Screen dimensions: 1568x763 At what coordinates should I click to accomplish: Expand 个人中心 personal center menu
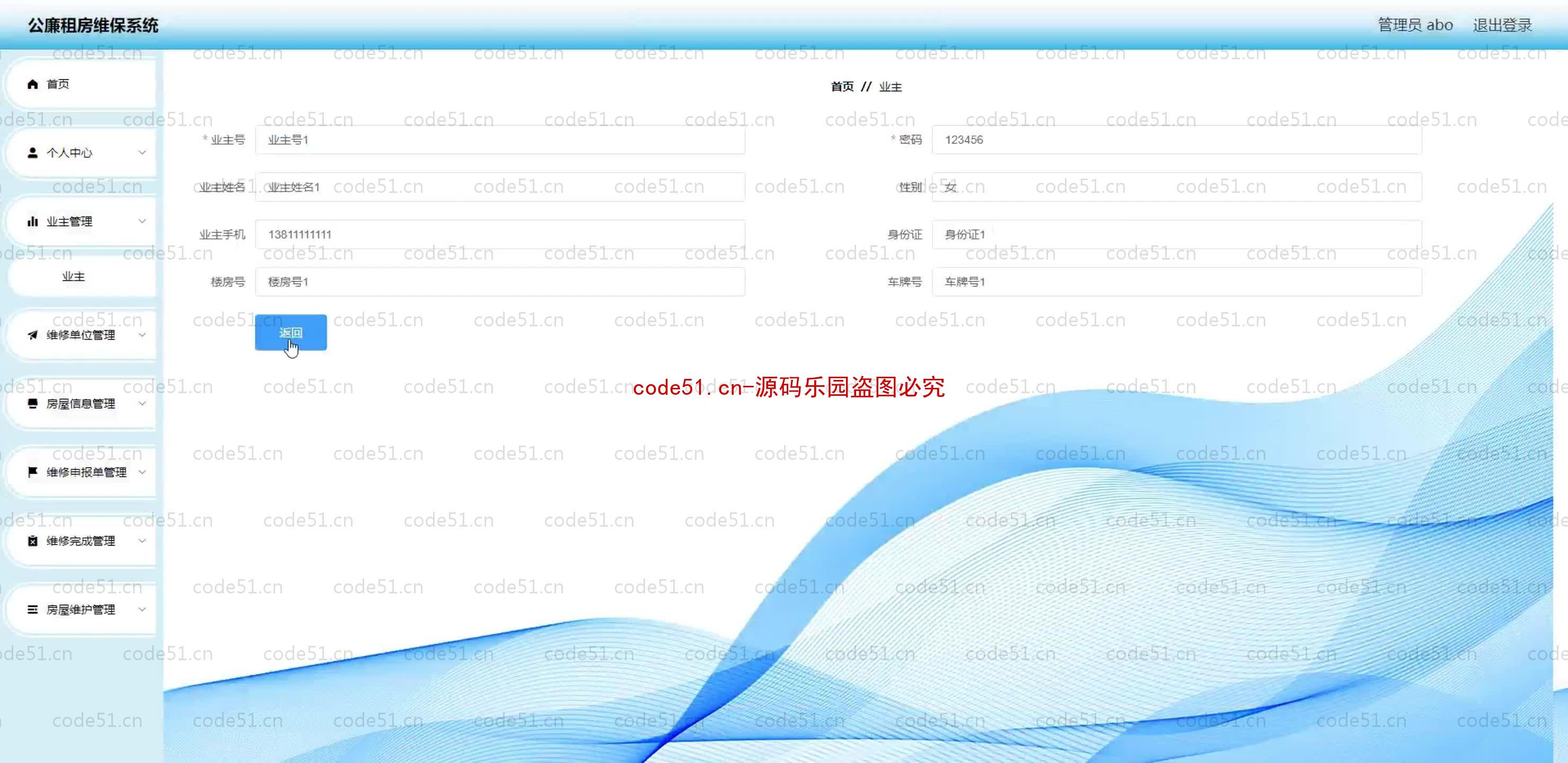[82, 152]
